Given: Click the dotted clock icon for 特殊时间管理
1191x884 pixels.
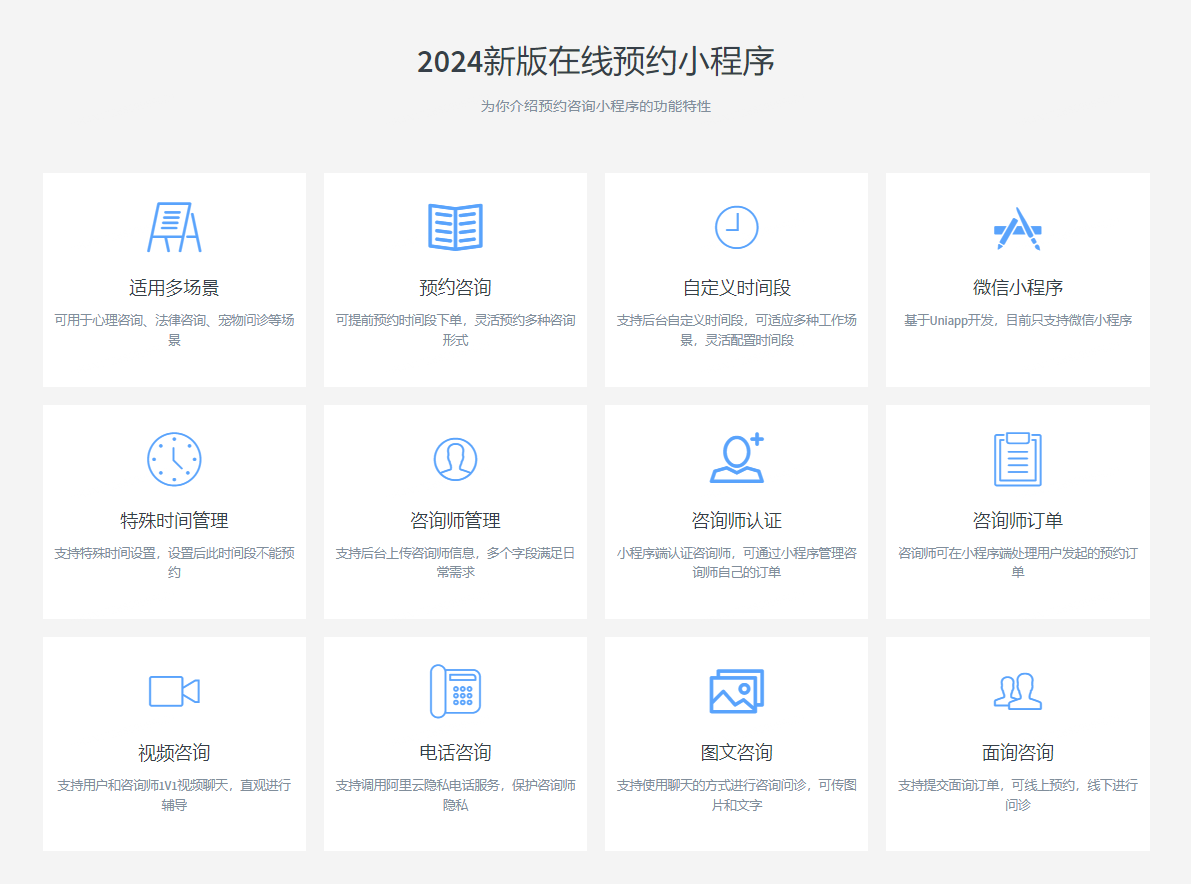Looking at the screenshot, I should (x=174, y=459).
